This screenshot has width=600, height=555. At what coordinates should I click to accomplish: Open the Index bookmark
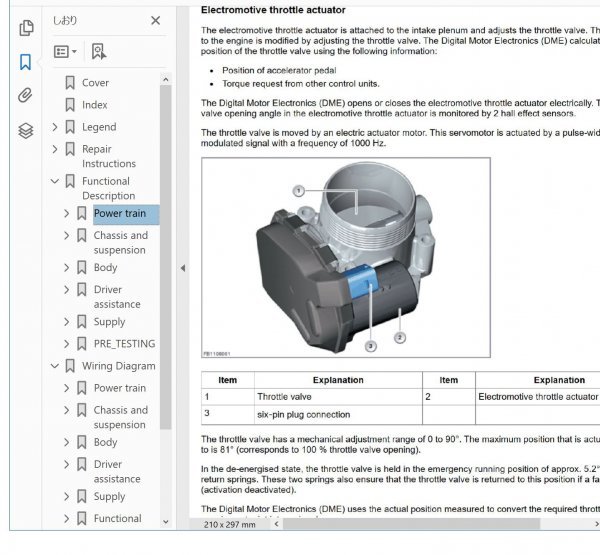pyautogui.click(x=95, y=105)
